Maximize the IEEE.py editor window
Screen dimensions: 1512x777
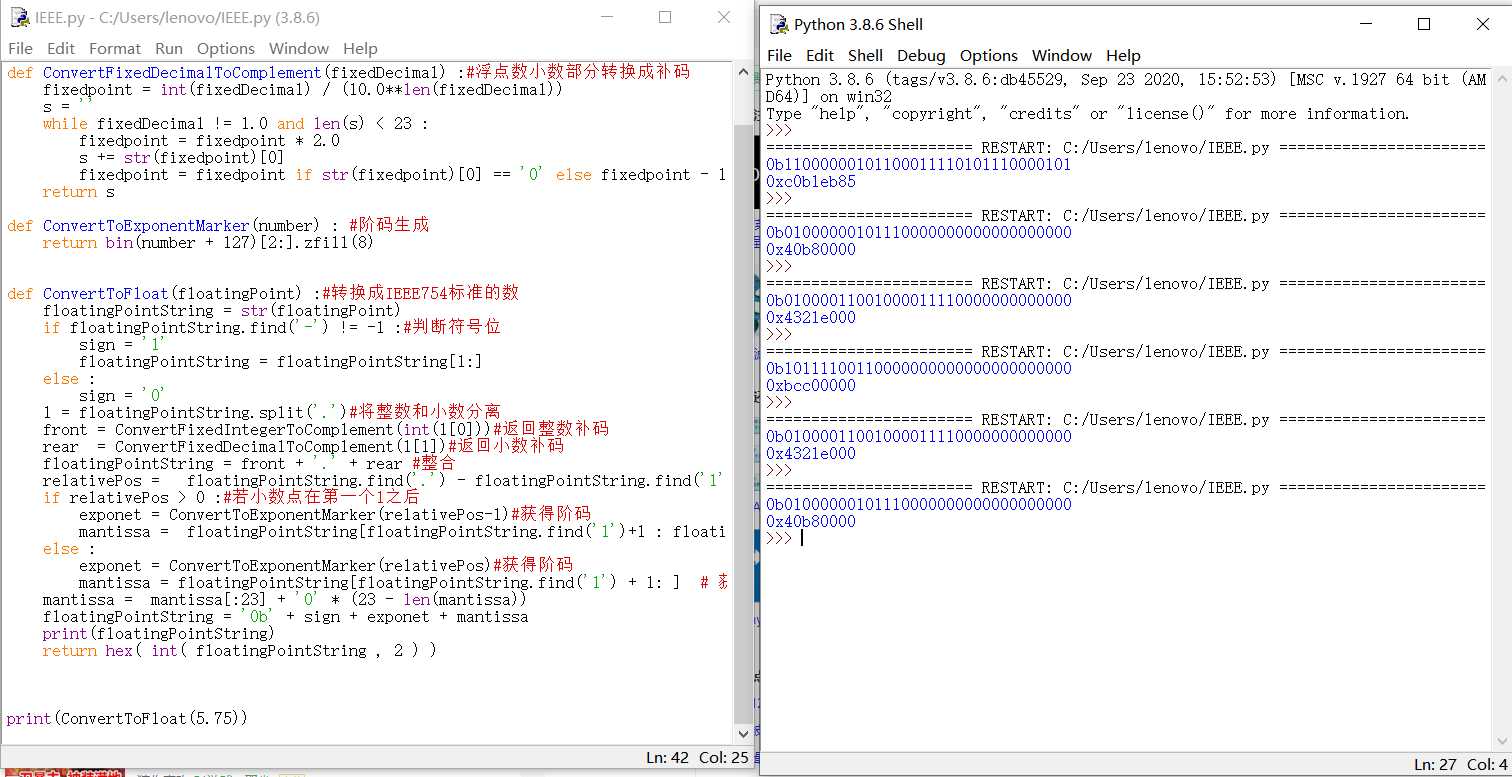point(665,17)
